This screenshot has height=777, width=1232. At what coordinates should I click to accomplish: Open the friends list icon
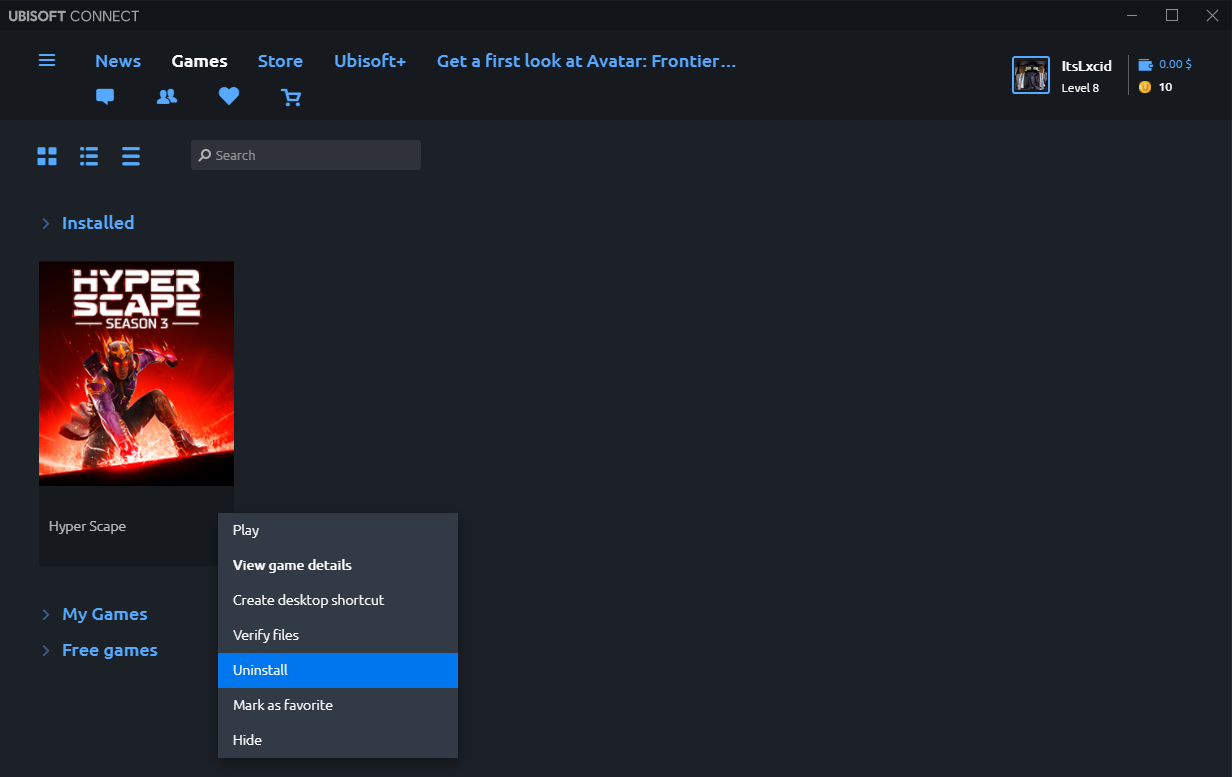167,97
